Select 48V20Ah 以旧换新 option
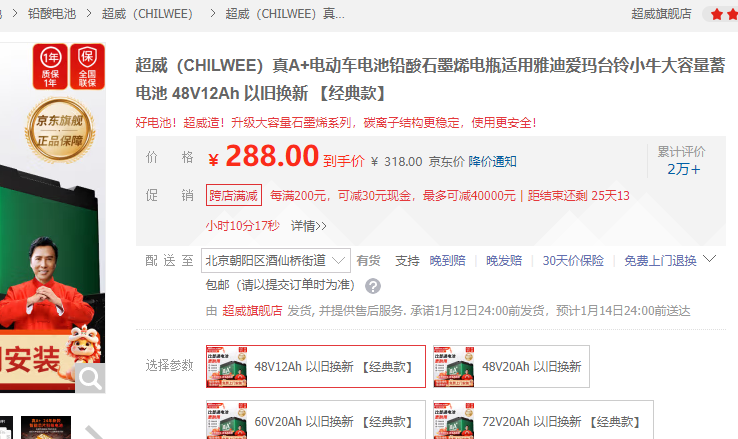 point(511,367)
